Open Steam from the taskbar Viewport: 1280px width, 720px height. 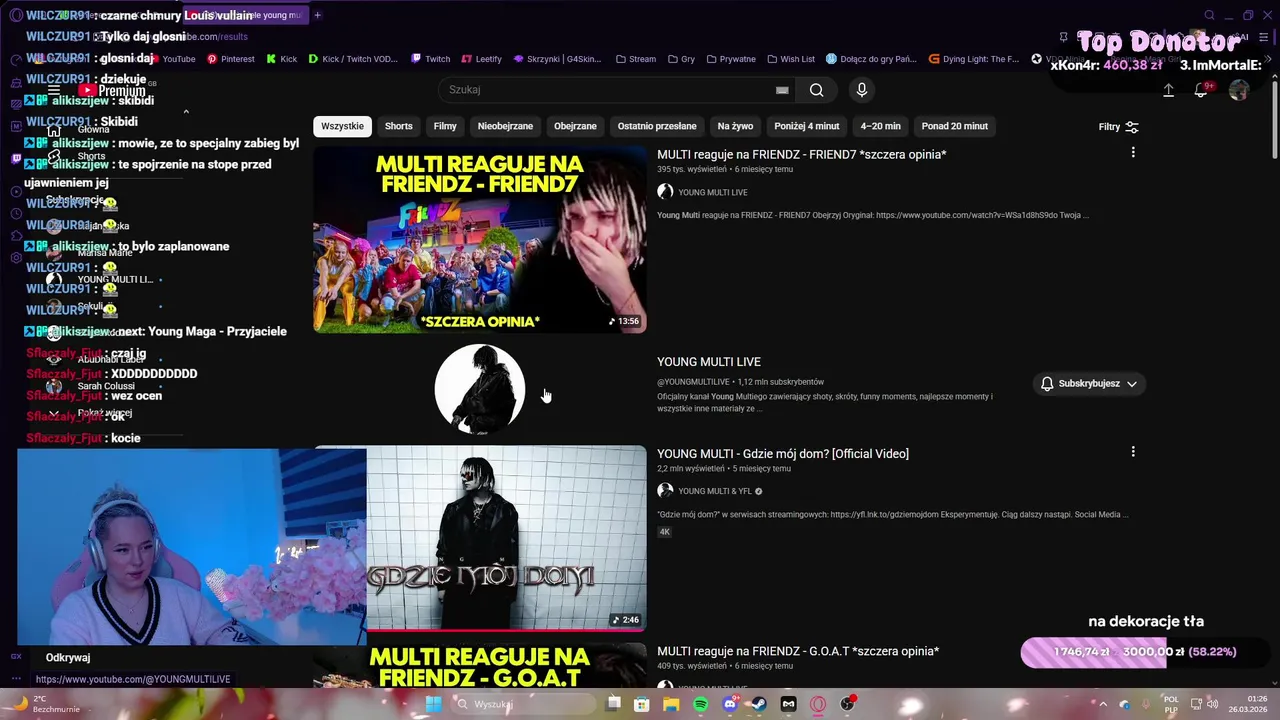click(759, 704)
